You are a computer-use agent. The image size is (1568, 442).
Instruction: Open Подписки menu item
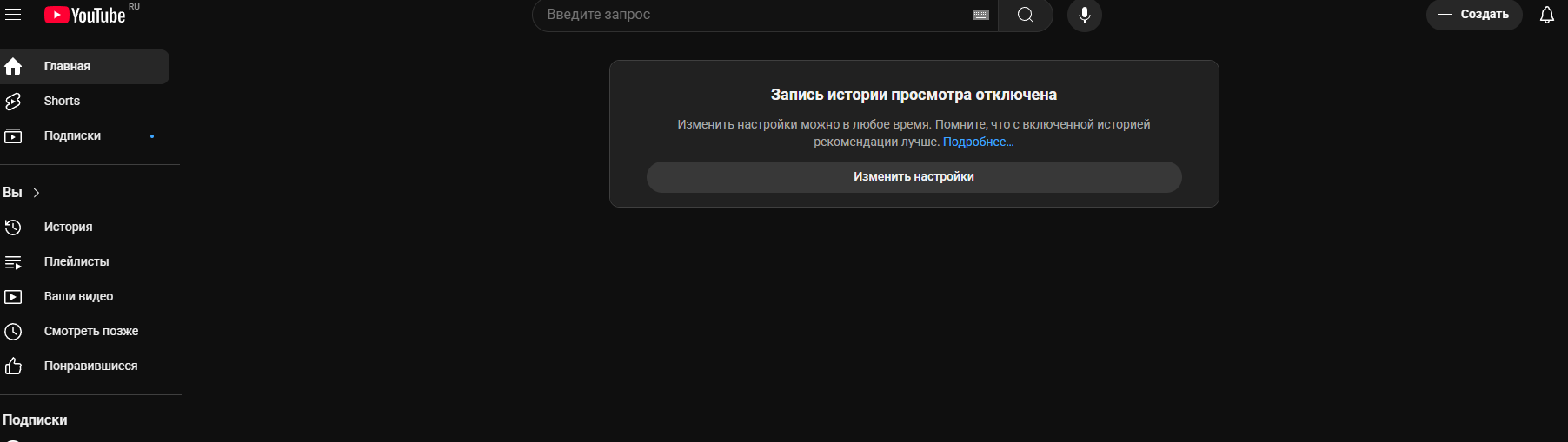pyautogui.click(x=84, y=136)
